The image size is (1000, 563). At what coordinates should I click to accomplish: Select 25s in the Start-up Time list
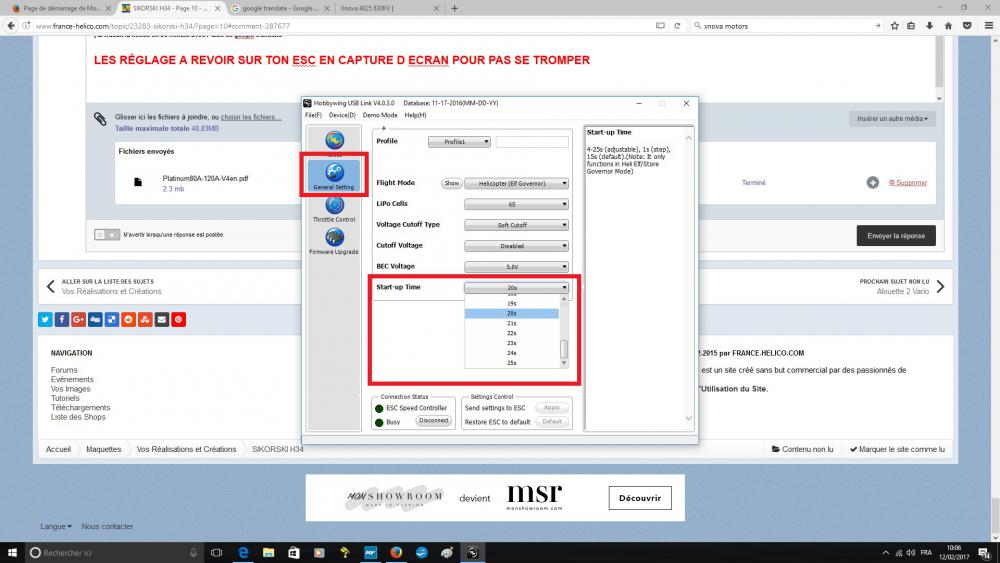512,363
